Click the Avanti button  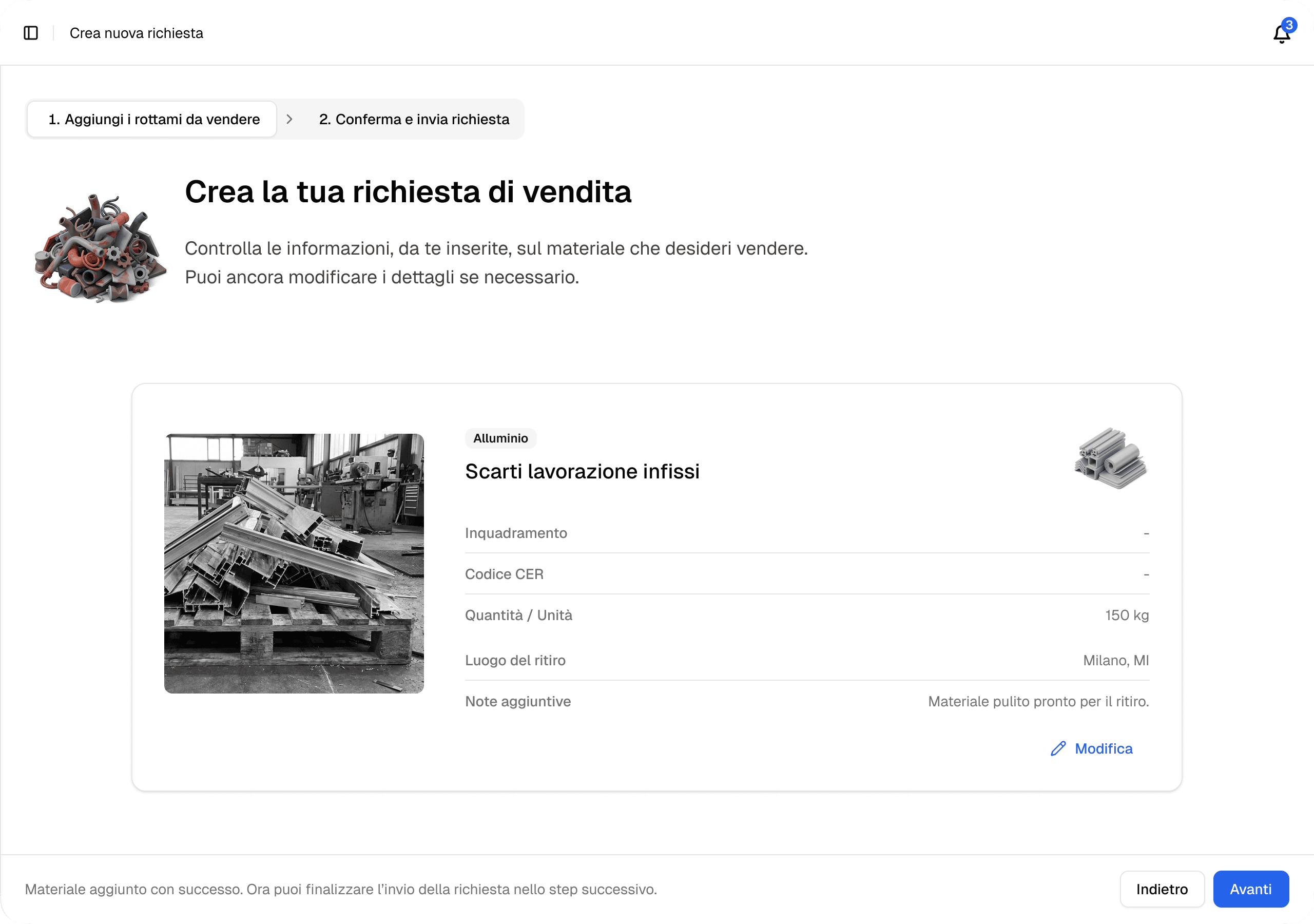tap(1250, 889)
